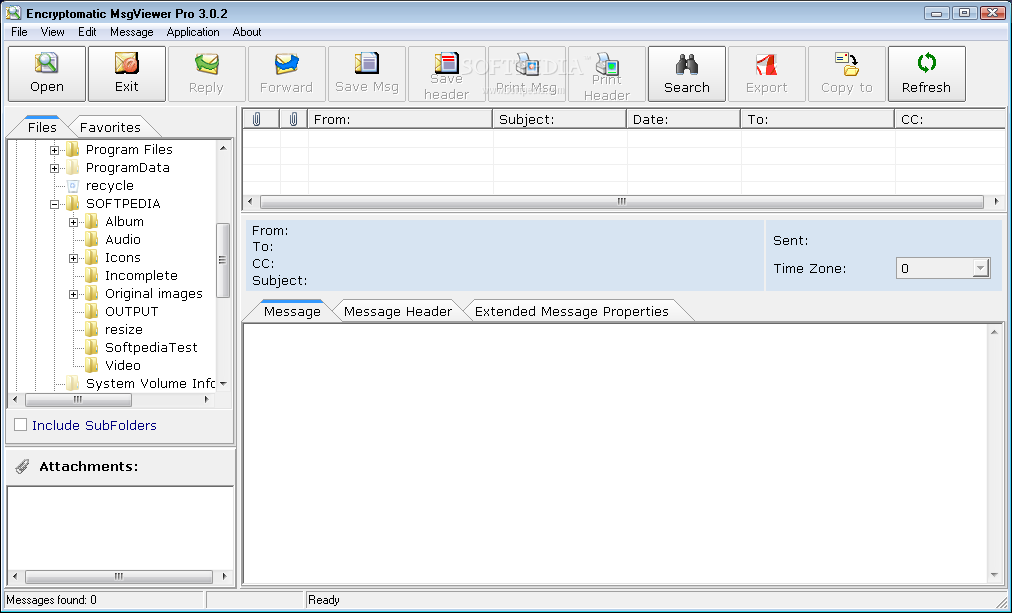The height and width of the screenshot is (613, 1012).
Task: Collapse the SOFTPEDIA folder
Action: pos(54,204)
